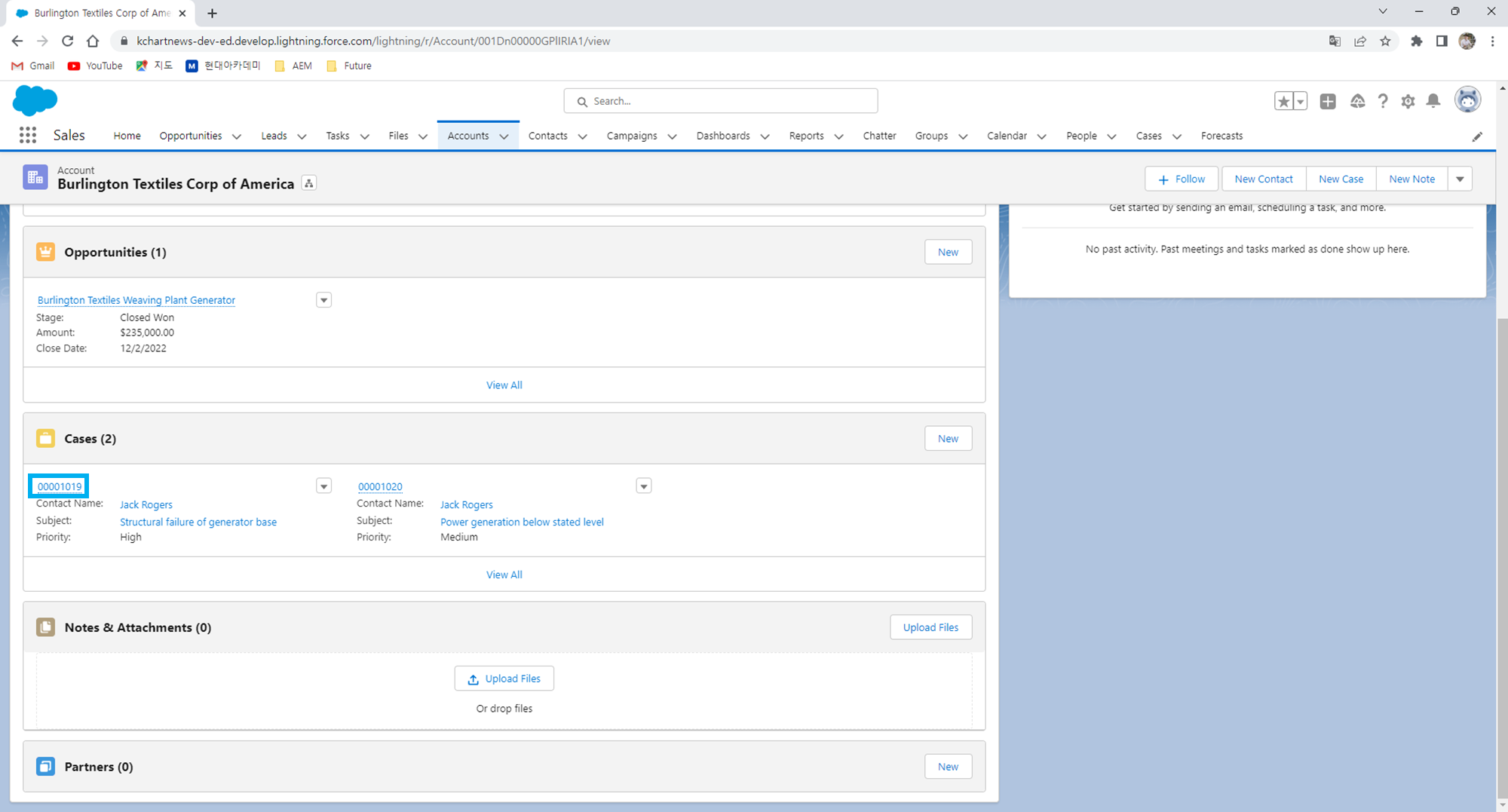Open Google Translate page icon
The image size is (1508, 812).
point(1335,41)
